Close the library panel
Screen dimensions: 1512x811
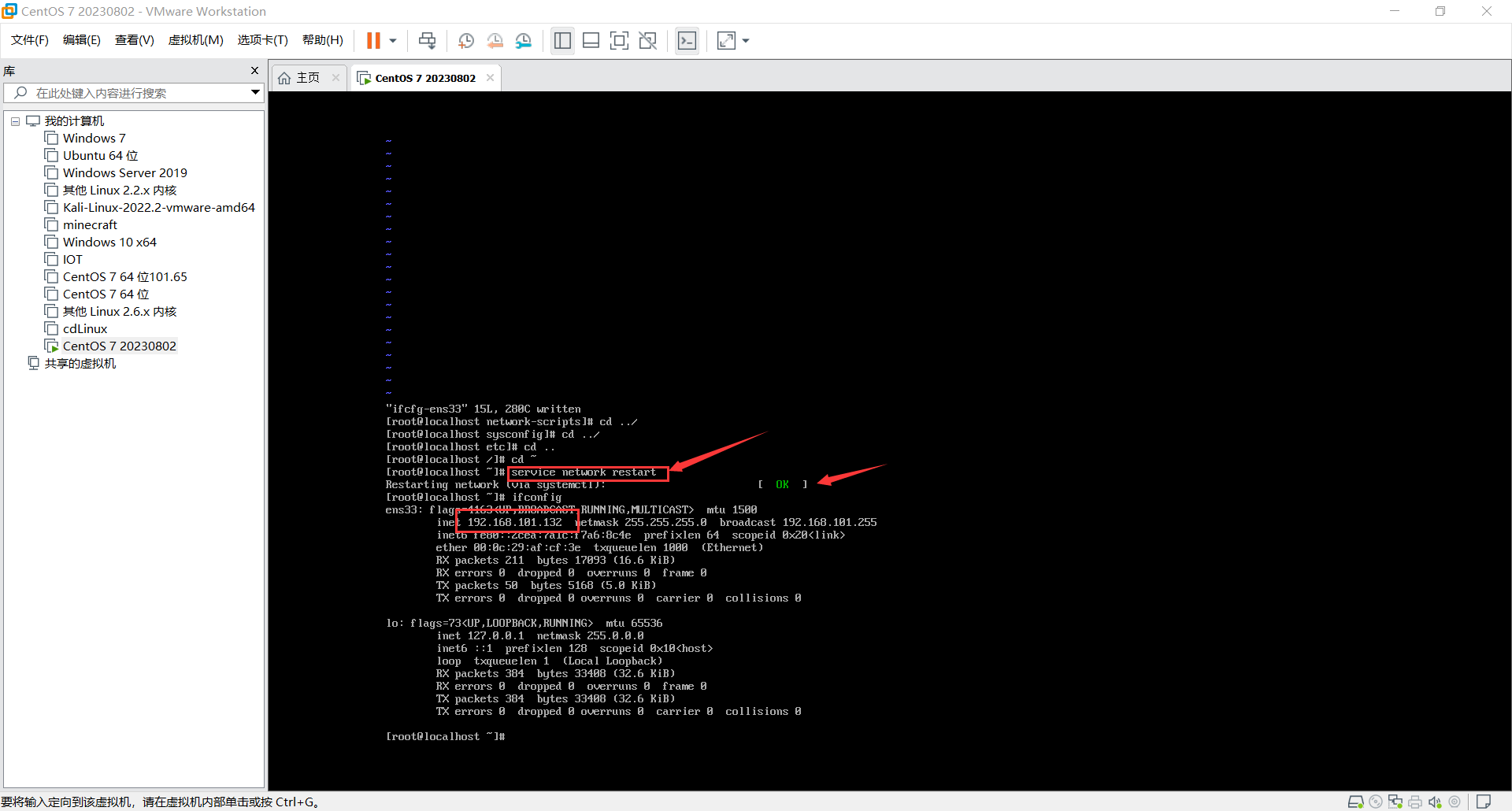(254, 71)
